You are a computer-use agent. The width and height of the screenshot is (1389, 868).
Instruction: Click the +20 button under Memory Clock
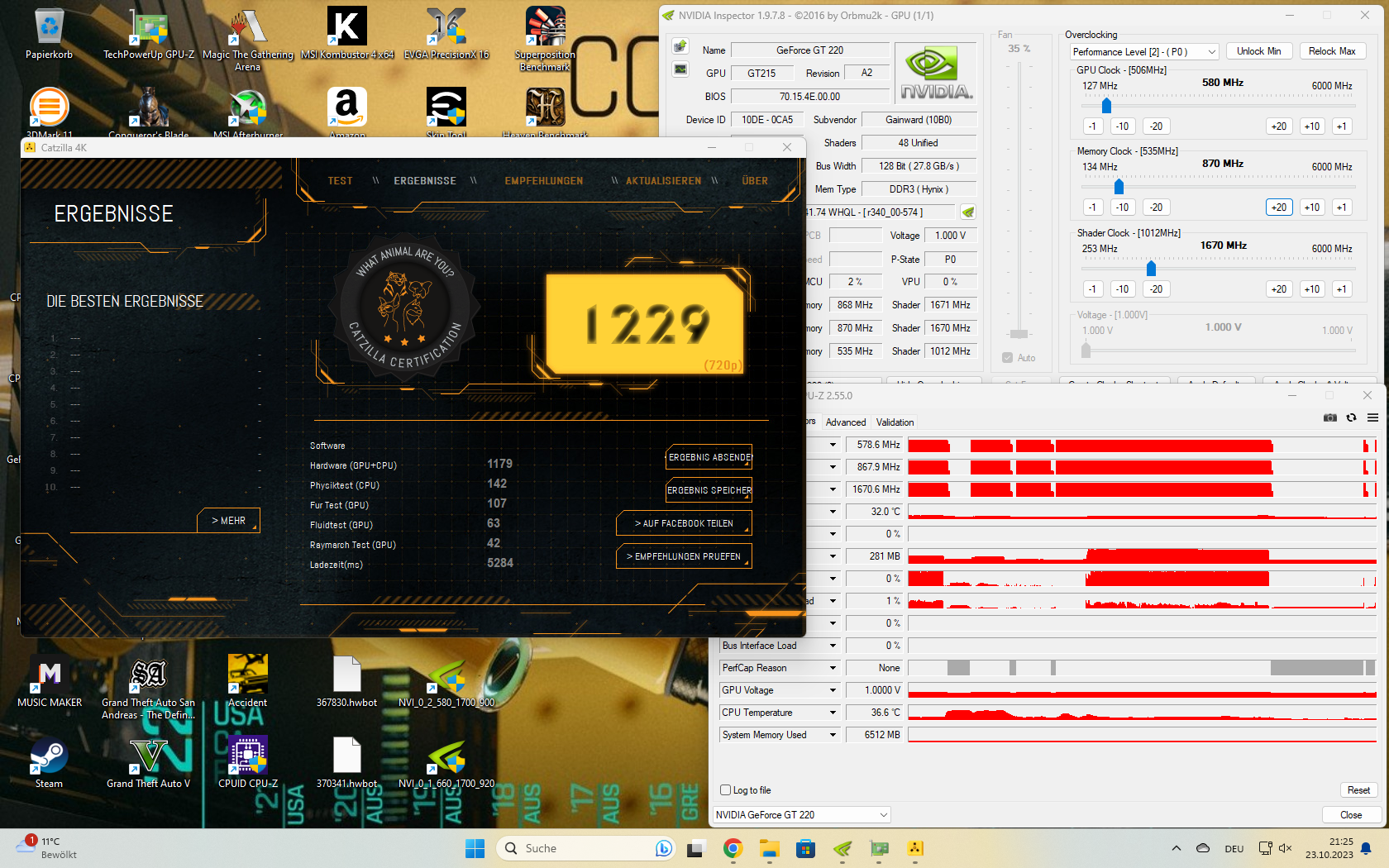click(x=1278, y=207)
